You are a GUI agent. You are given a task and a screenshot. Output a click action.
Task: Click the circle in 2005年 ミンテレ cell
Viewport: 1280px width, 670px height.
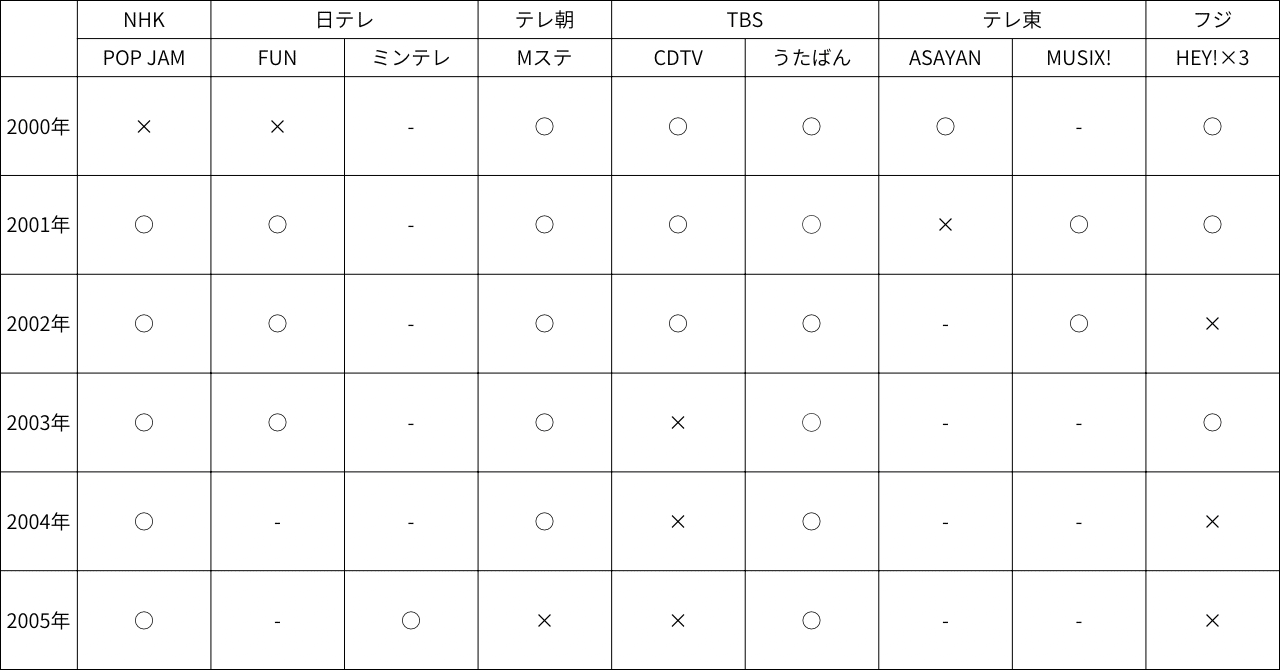coord(411,621)
